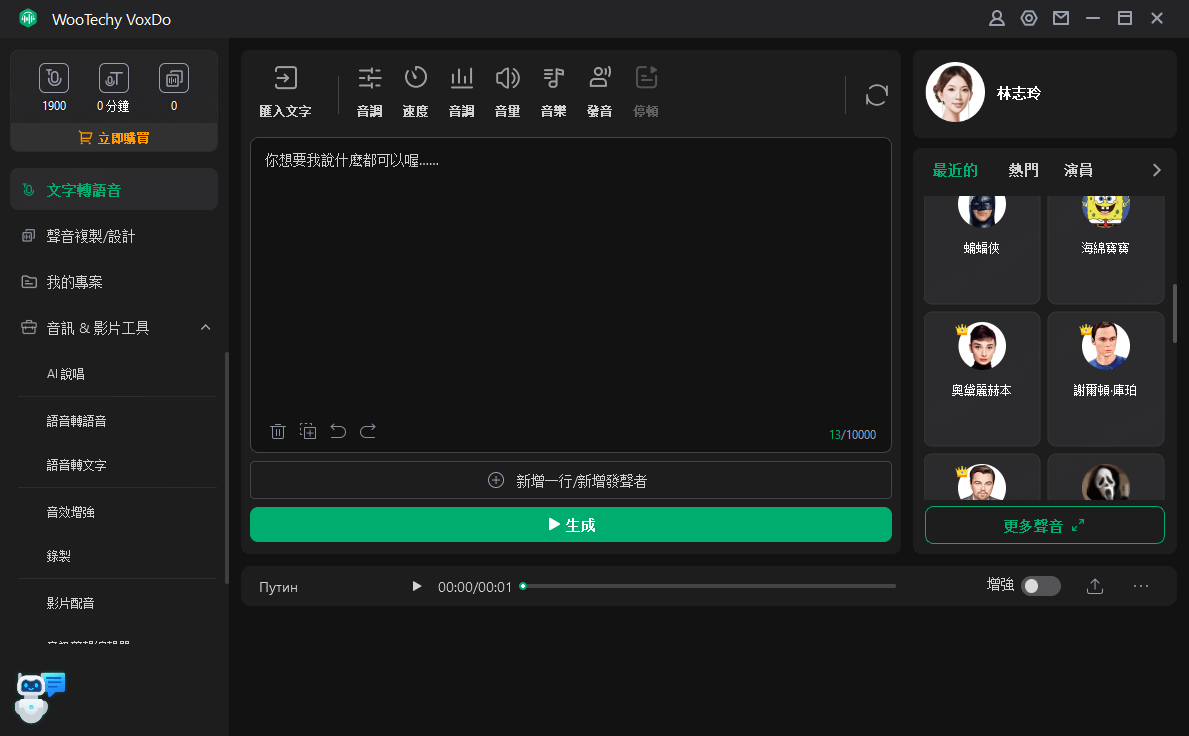Click the 立即購買 buy now button
The image size is (1189, 736).
click(x=114, y=138)
